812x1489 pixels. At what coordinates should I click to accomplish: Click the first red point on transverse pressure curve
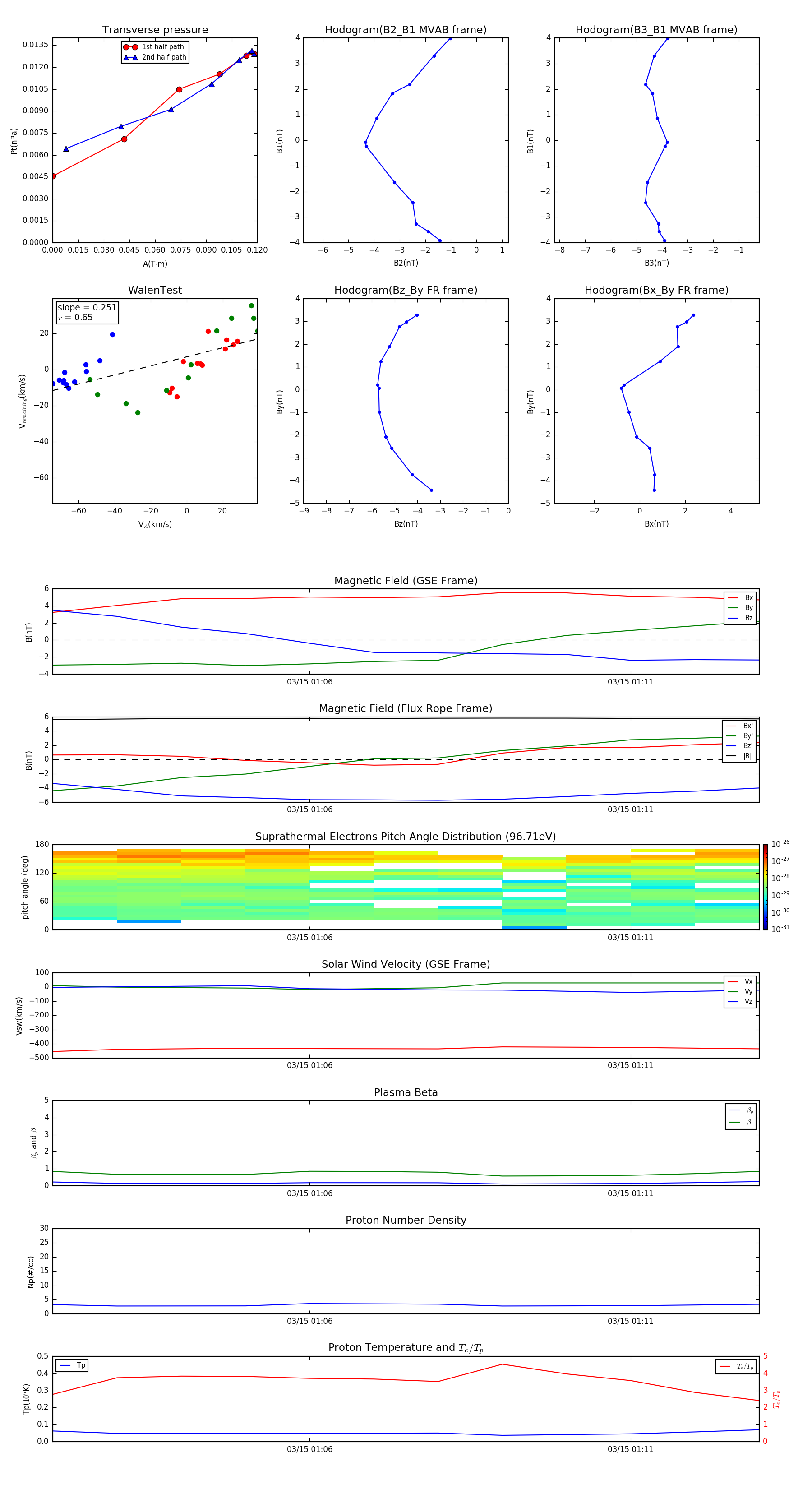coord(53,176)
